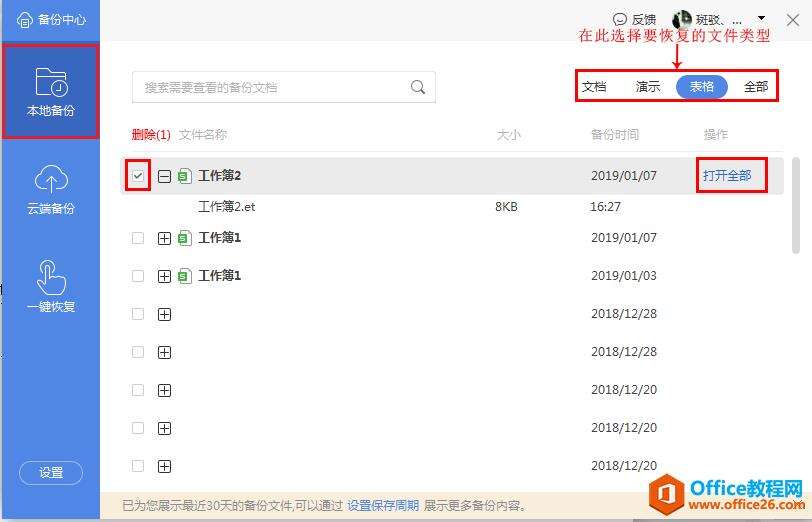Check the box for second 2018/12/20 row
812x522 pixels.
138,428
